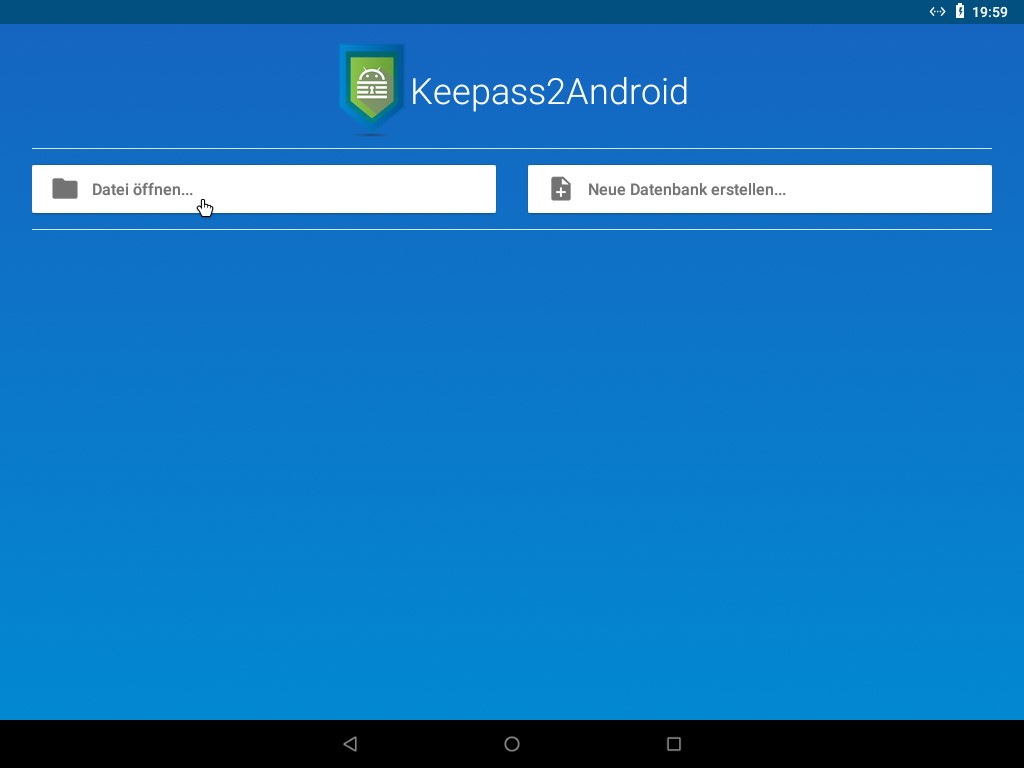The image size is (1024, 768).
Task: Click blank space right of "Neue Datenbank erstellen..."
Action: pos(900,189)
